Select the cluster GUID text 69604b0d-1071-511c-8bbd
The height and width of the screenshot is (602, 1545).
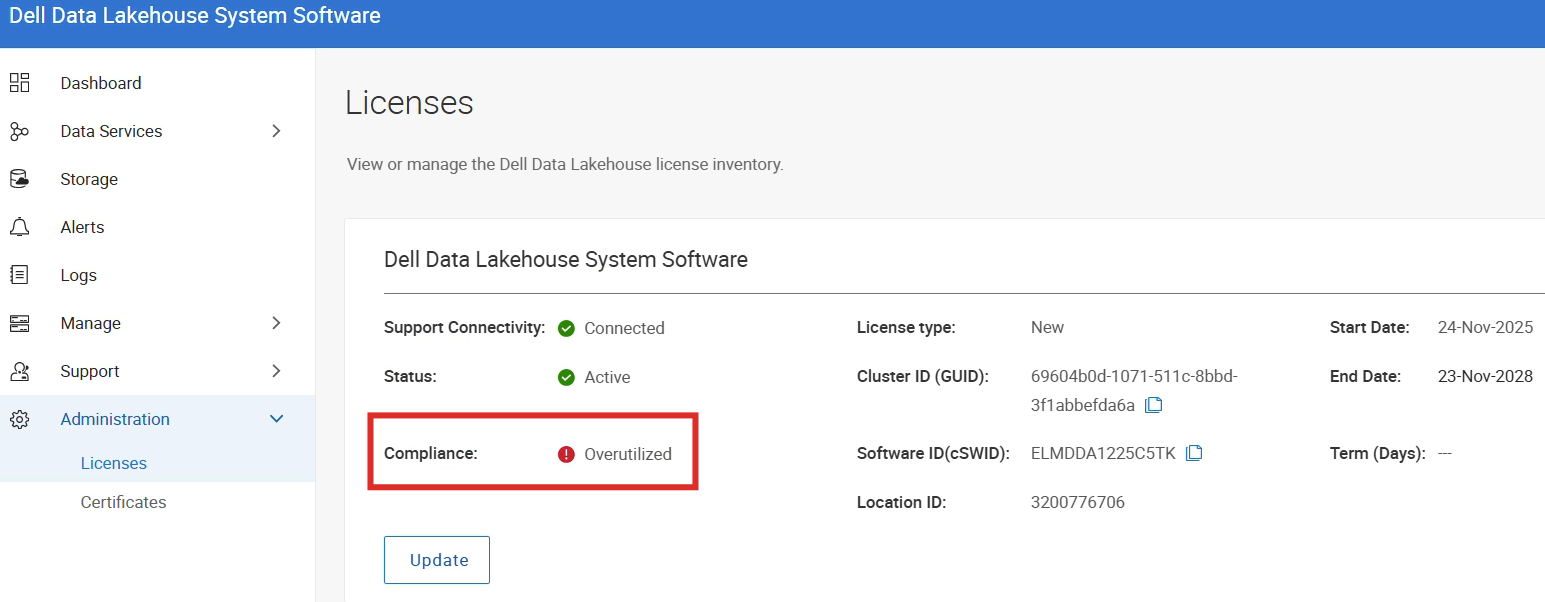click(x=1134, y=376)
